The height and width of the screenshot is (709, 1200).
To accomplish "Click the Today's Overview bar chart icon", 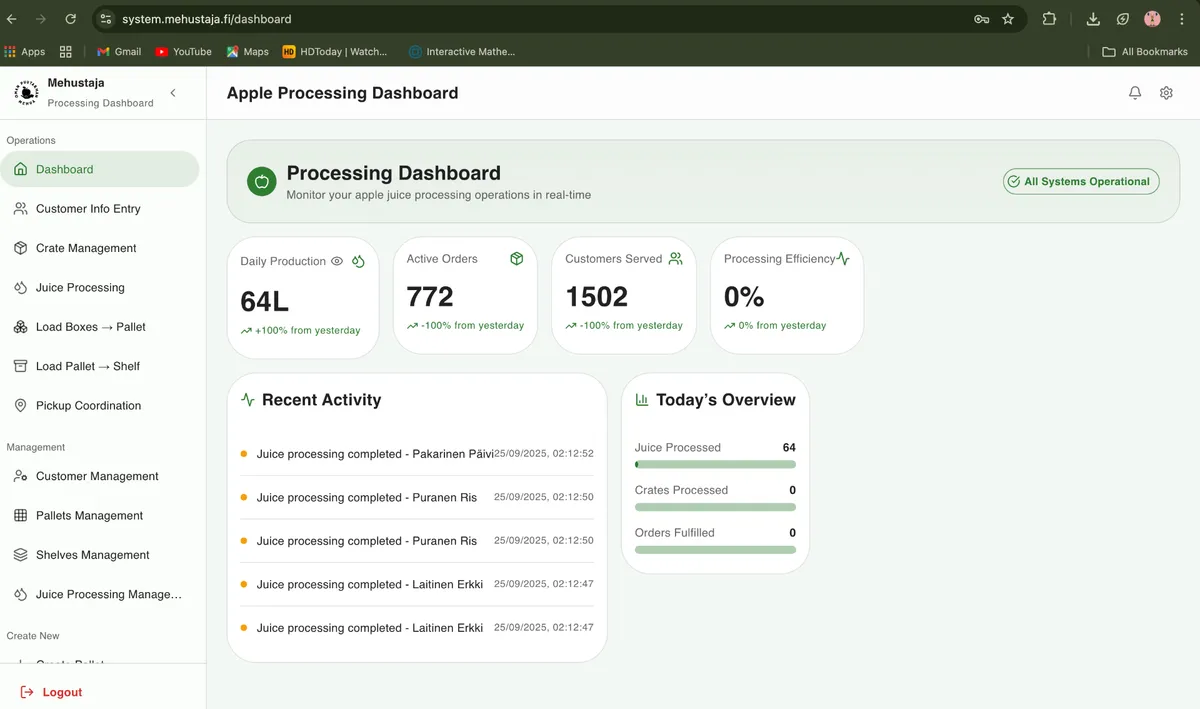I will point(642,400).
